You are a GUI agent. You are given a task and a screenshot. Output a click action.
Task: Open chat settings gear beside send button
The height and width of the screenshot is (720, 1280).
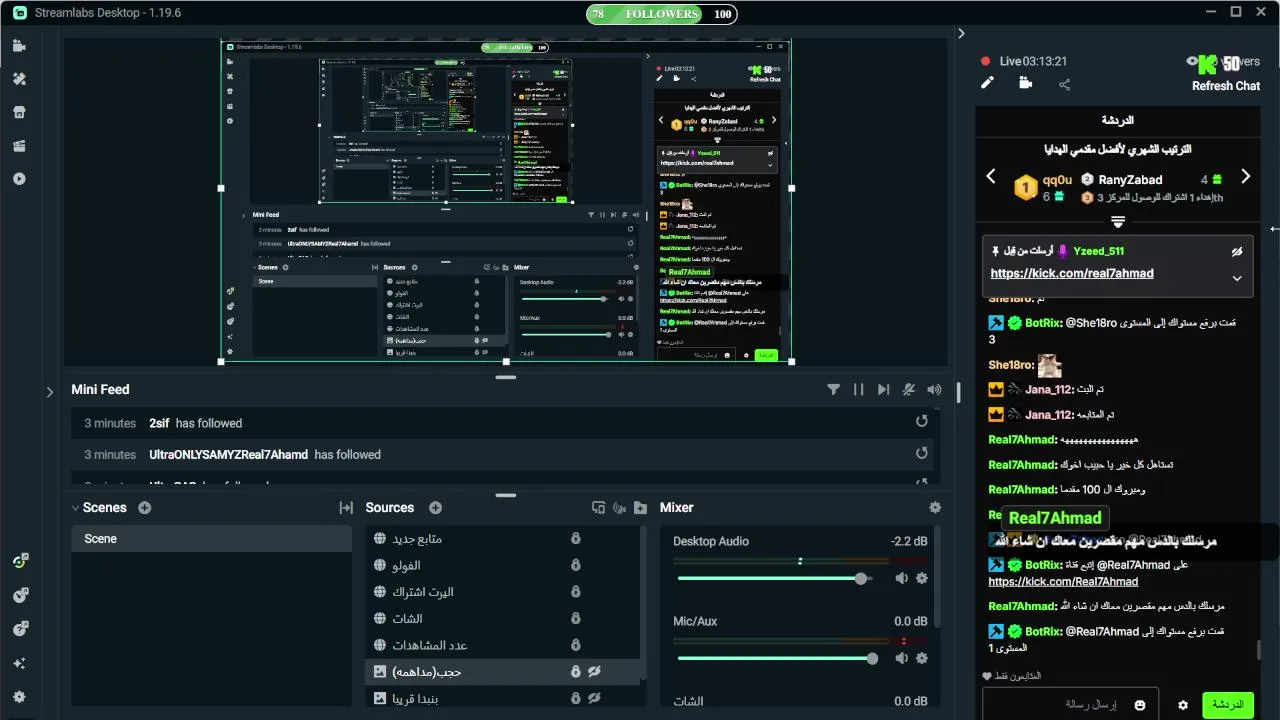[1183, 705]
